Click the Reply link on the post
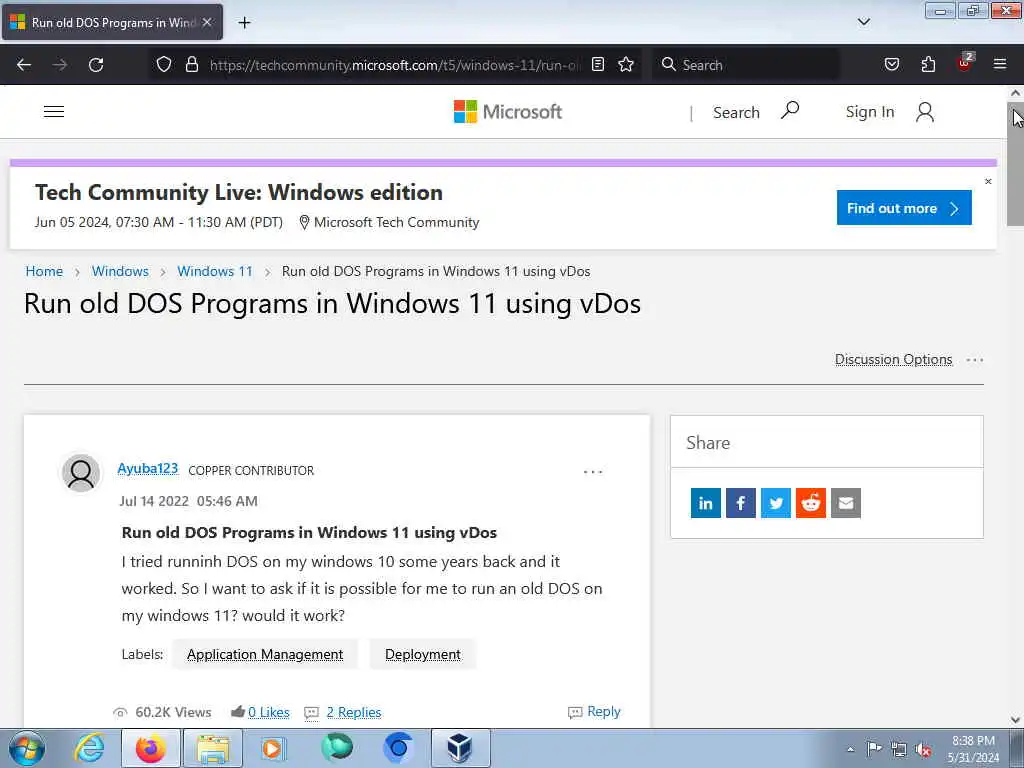The height and width of the screenshot is (768, 1024). click(603, 711)
